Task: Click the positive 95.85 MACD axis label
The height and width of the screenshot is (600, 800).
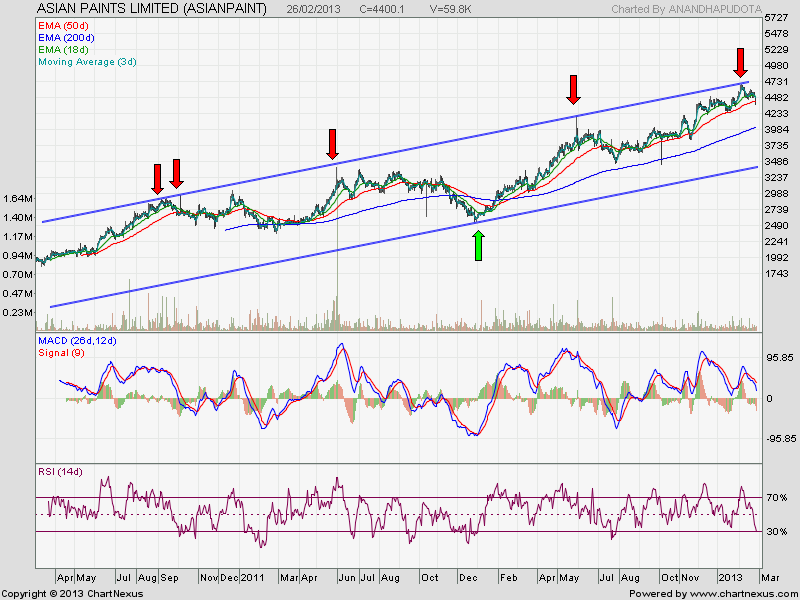Action: pyautogui.click(x=780, y=358)
